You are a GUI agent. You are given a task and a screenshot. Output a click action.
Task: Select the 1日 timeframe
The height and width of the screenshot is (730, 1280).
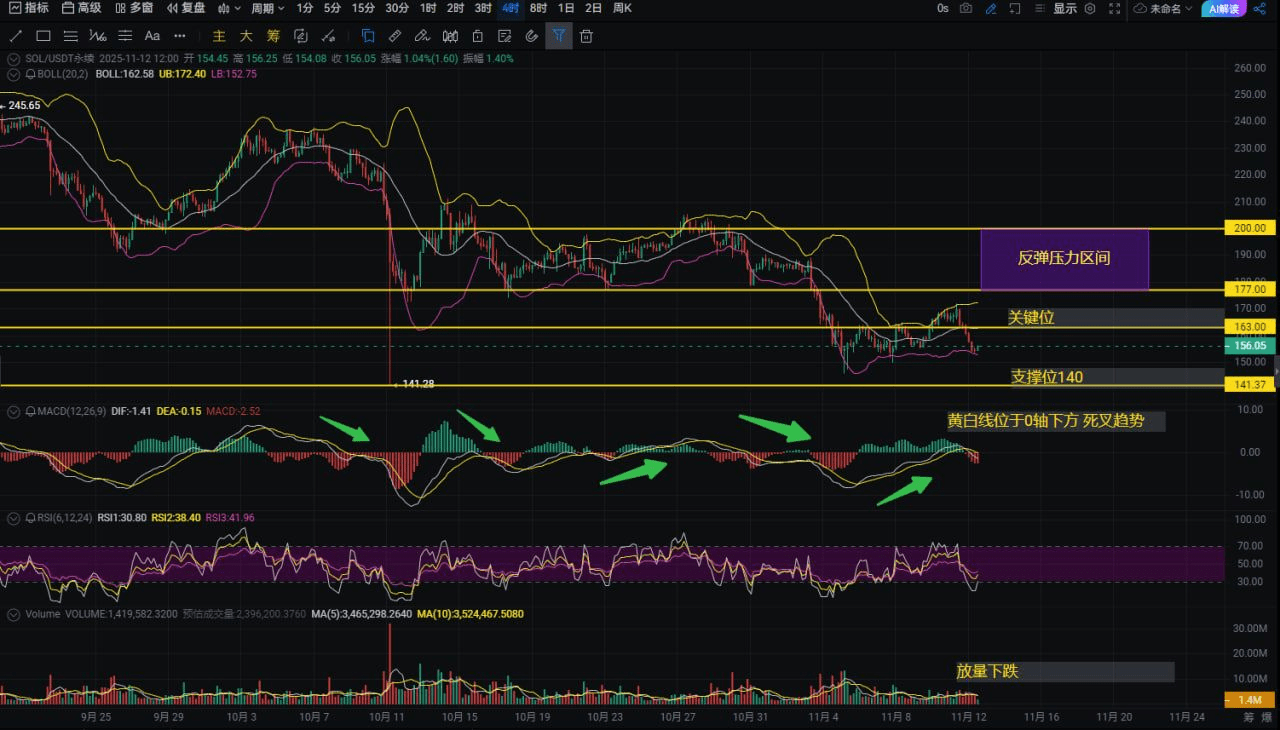[x=566, y=8]
